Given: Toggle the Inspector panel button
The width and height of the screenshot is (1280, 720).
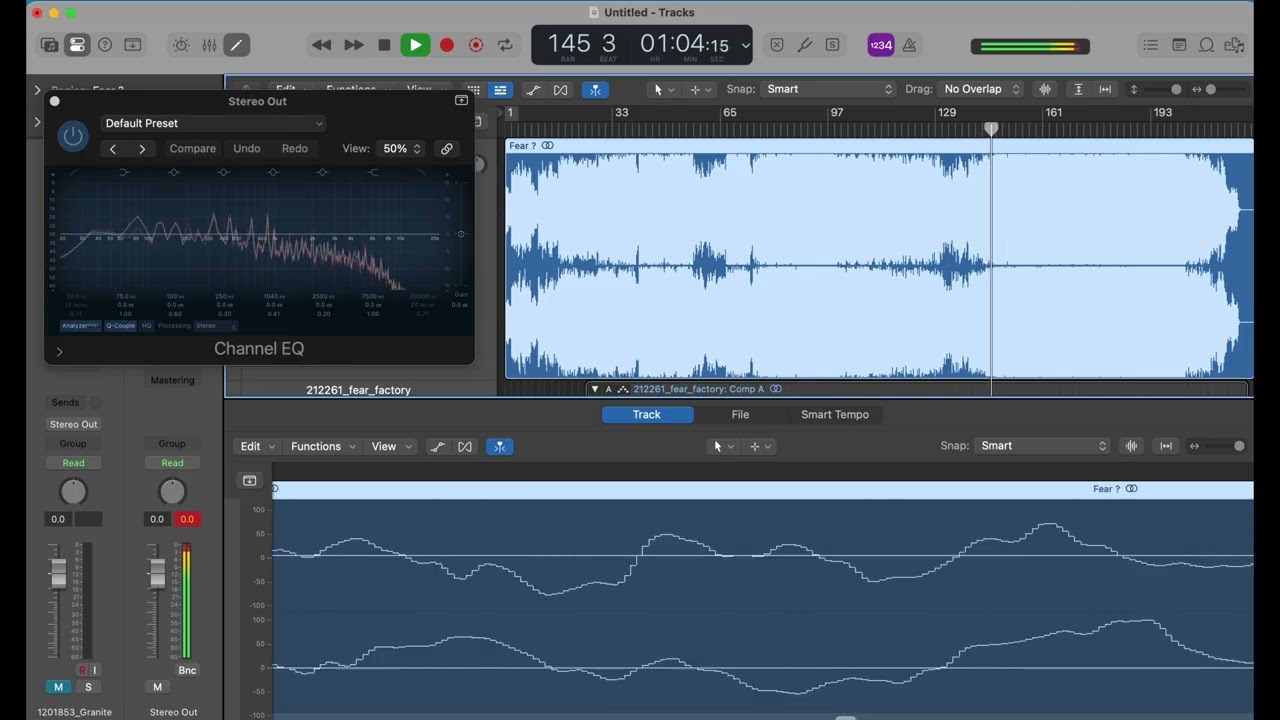Looking at the screenshot, I should click(77, 45).
